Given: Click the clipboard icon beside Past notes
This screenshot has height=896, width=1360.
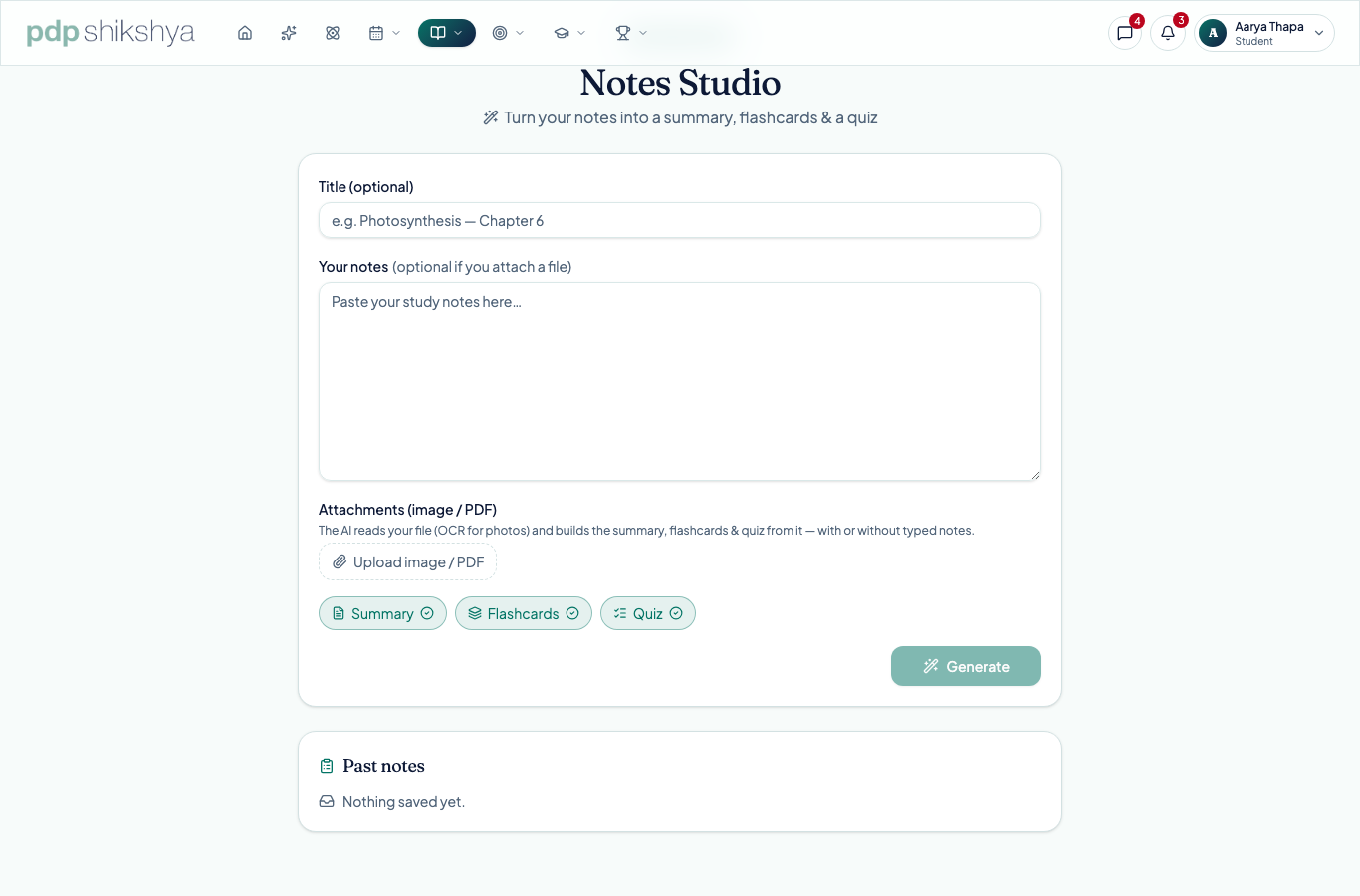Looking at the screenshot, I should point(327,766).
